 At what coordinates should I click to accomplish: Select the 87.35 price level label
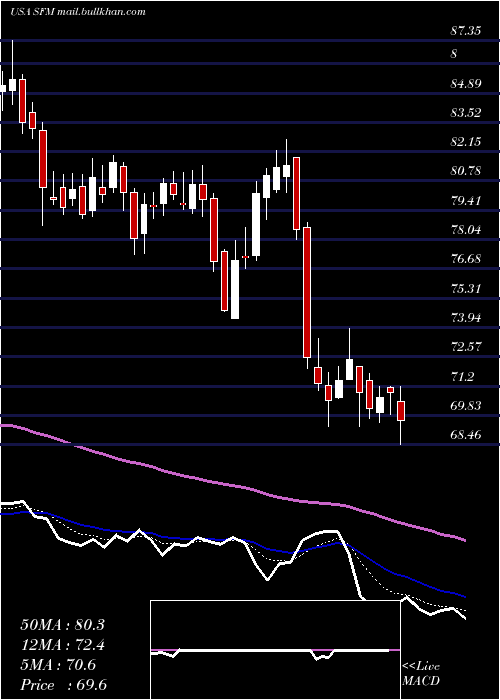[466, 31]
